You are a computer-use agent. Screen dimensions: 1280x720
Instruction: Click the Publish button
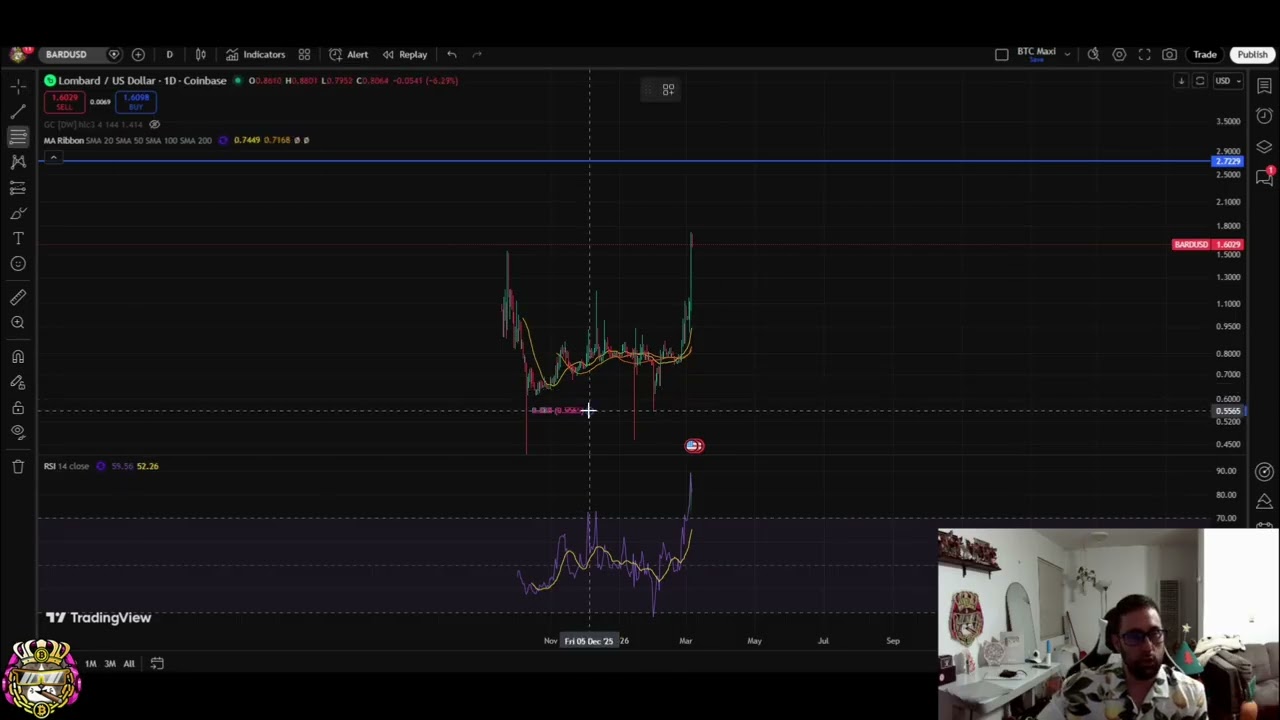[1252, 55]
